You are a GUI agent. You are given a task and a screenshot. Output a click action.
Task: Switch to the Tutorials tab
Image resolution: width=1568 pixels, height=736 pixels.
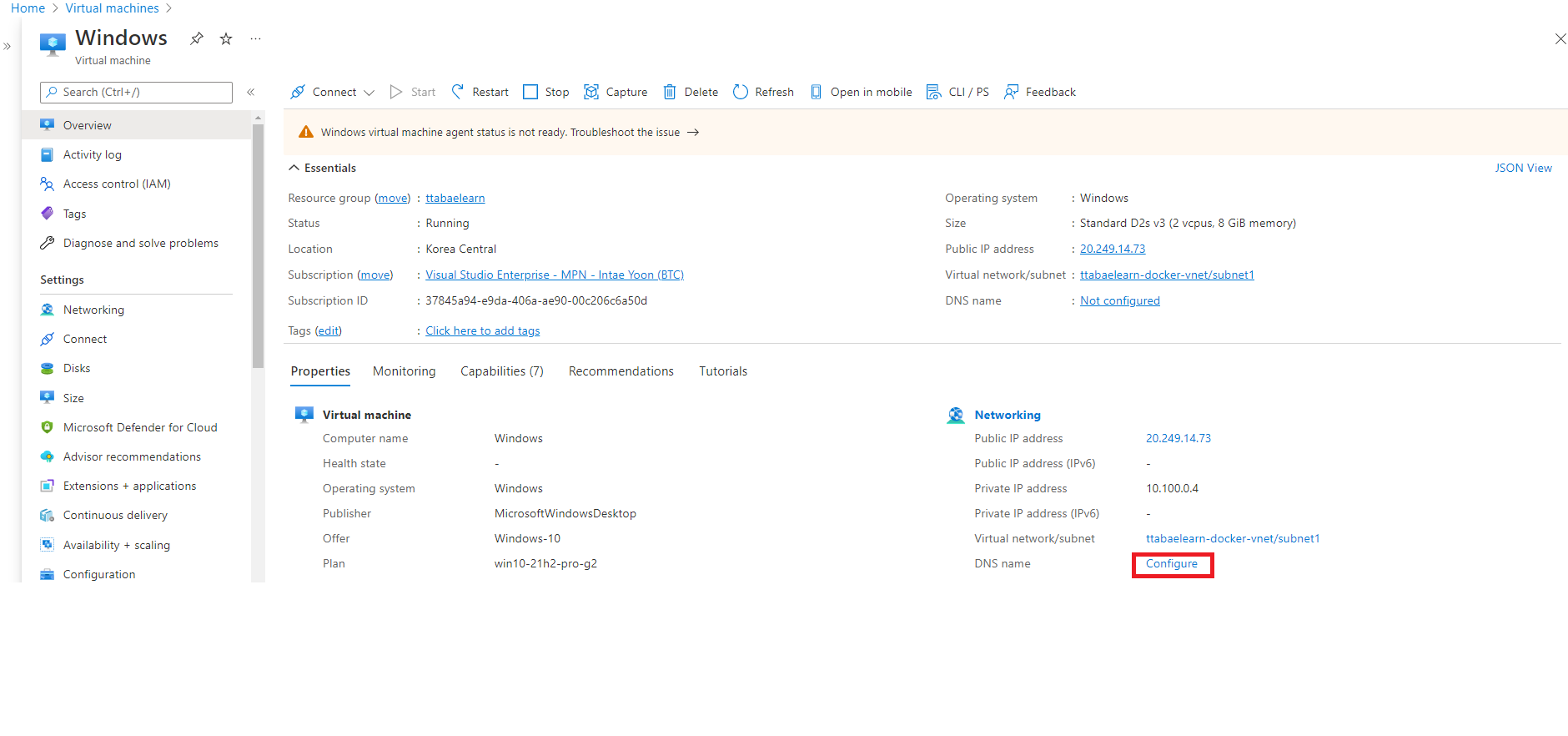[723, 371]
